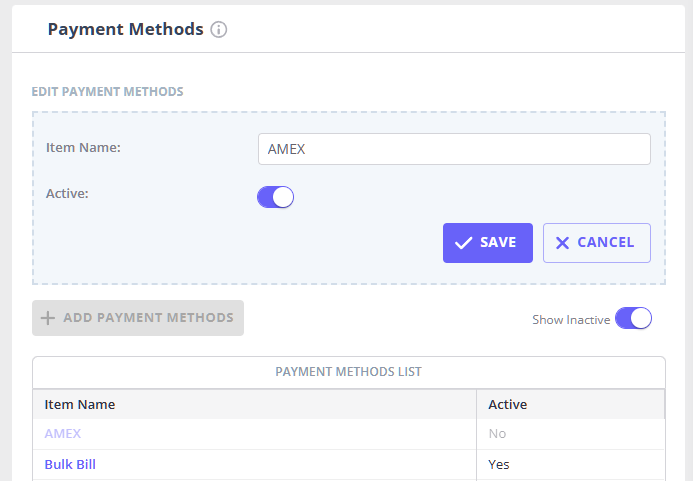
Task: Click the info icon beside Payment Methods
Action: (x=219, y=30)
